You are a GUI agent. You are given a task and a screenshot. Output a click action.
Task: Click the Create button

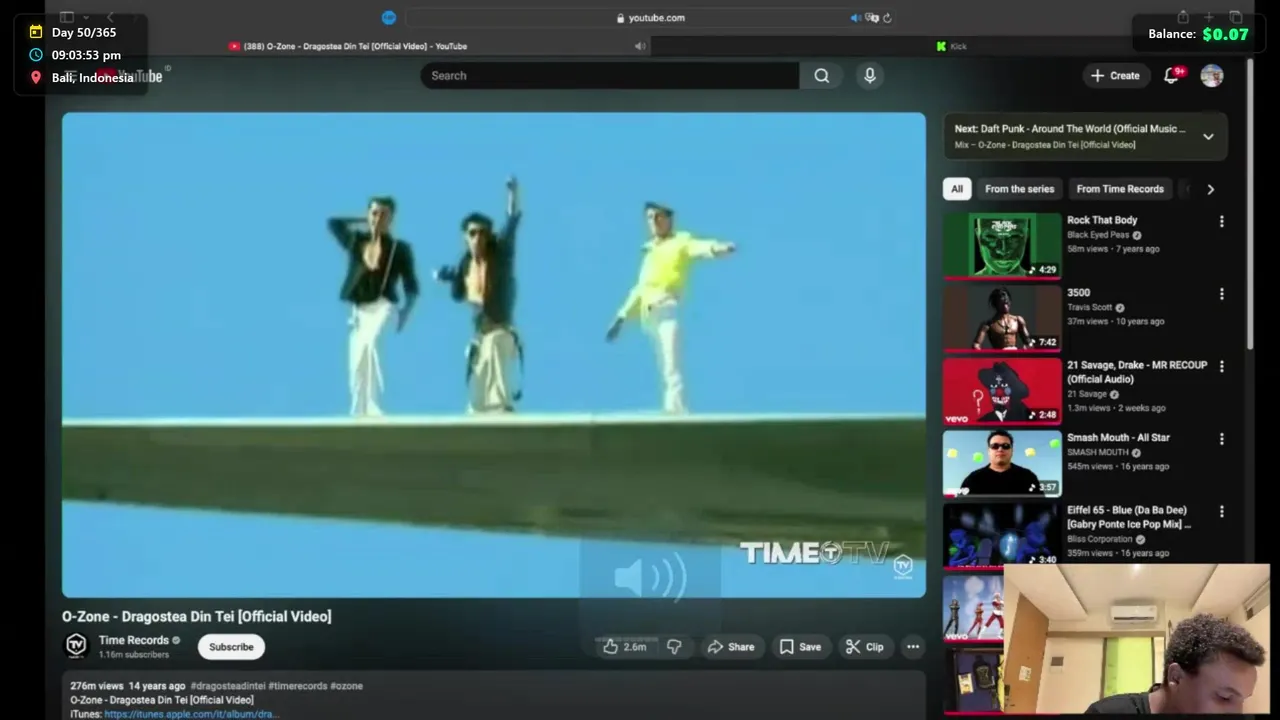click(1115, 76)
